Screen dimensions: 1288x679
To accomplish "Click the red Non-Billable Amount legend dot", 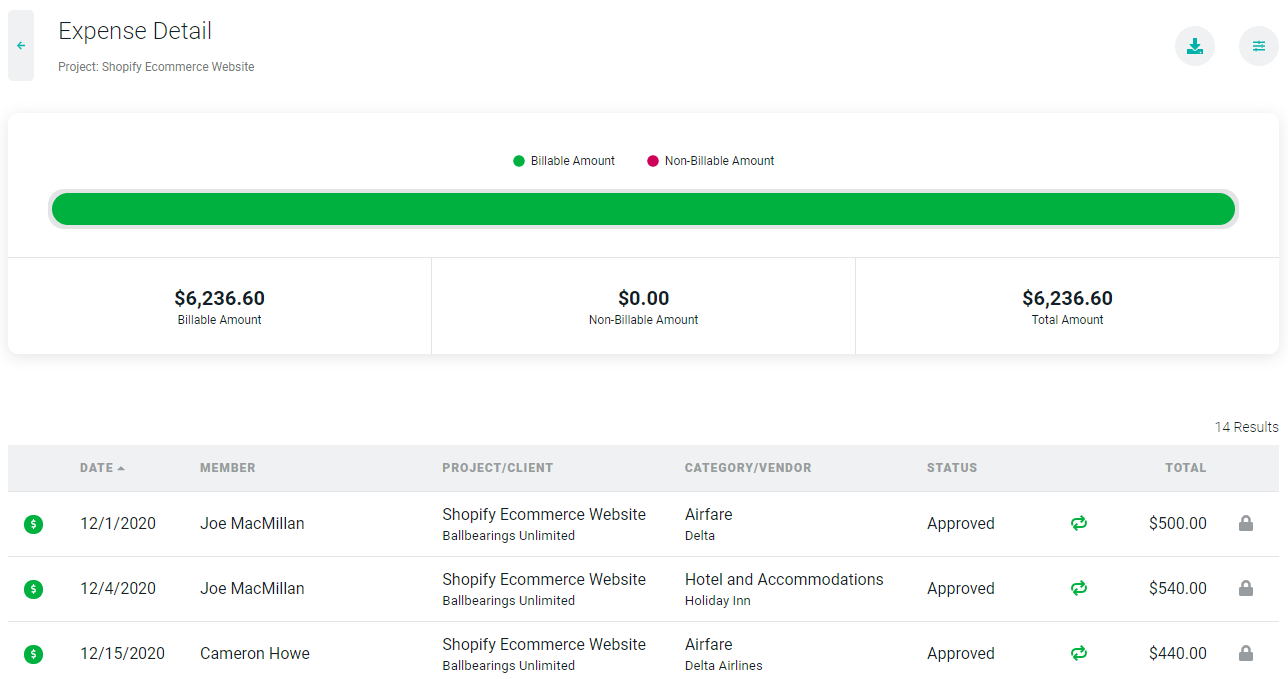I will tap(653, 161).
